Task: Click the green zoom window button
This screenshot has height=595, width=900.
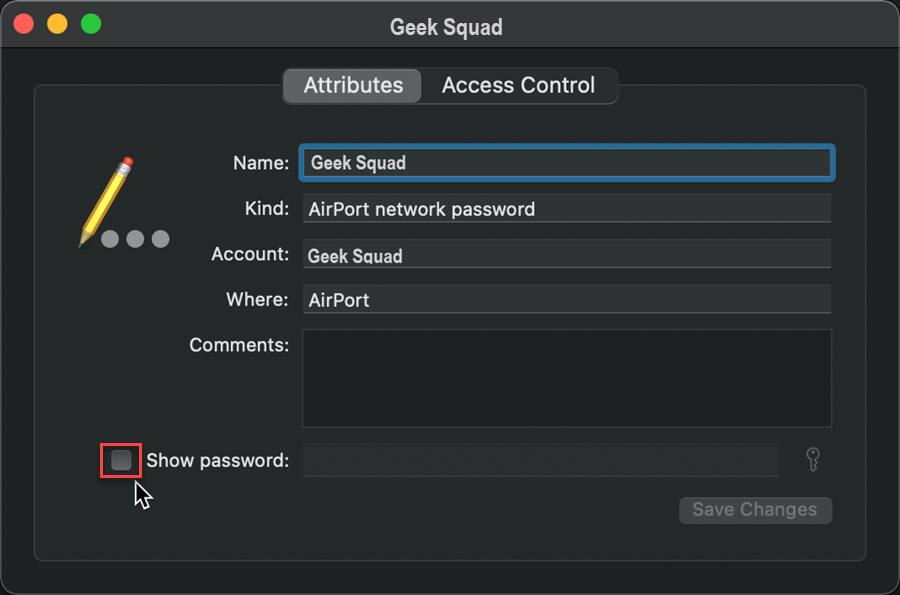Action: pos(91,24)
